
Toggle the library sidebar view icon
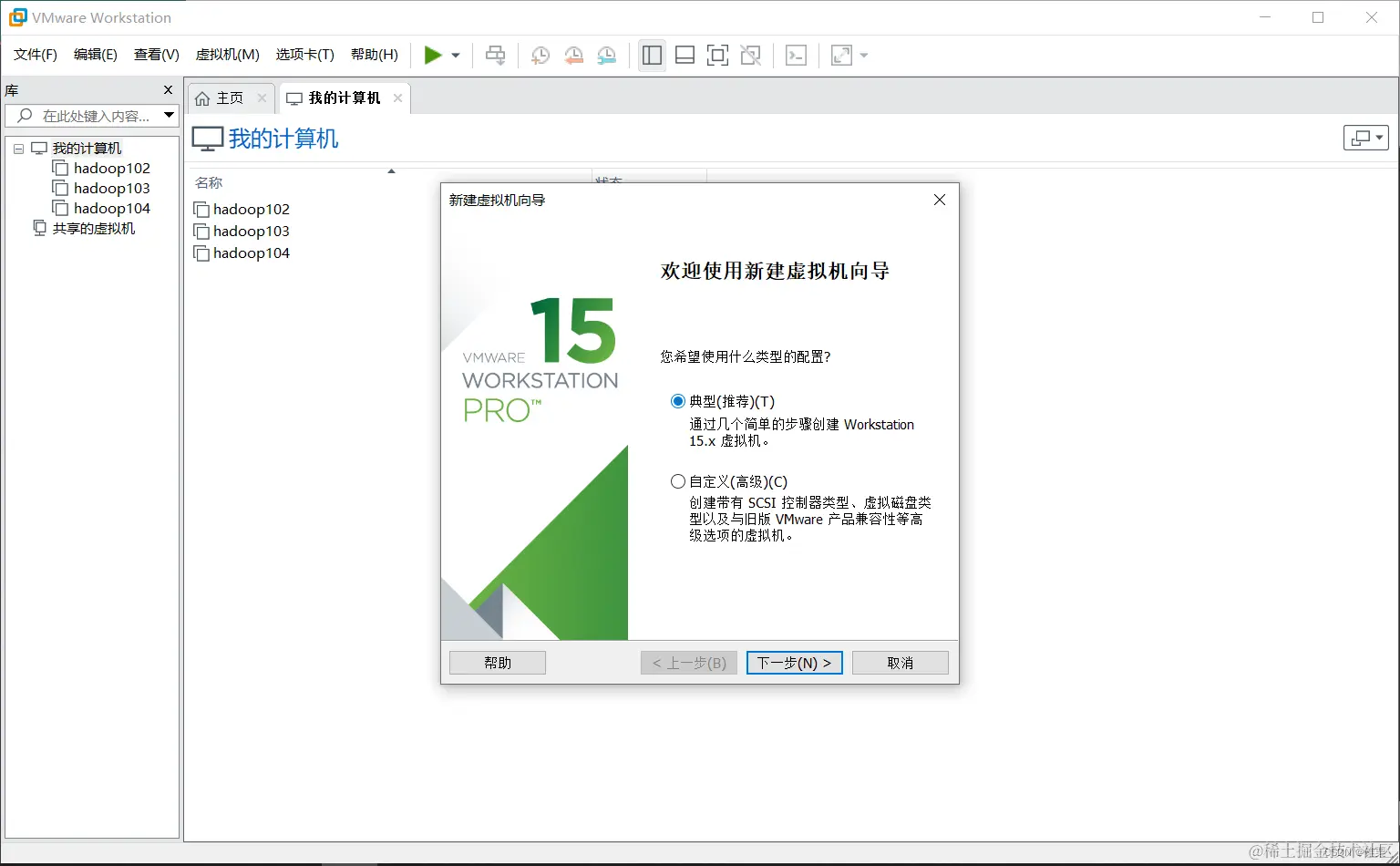click(x=652, y=56)
